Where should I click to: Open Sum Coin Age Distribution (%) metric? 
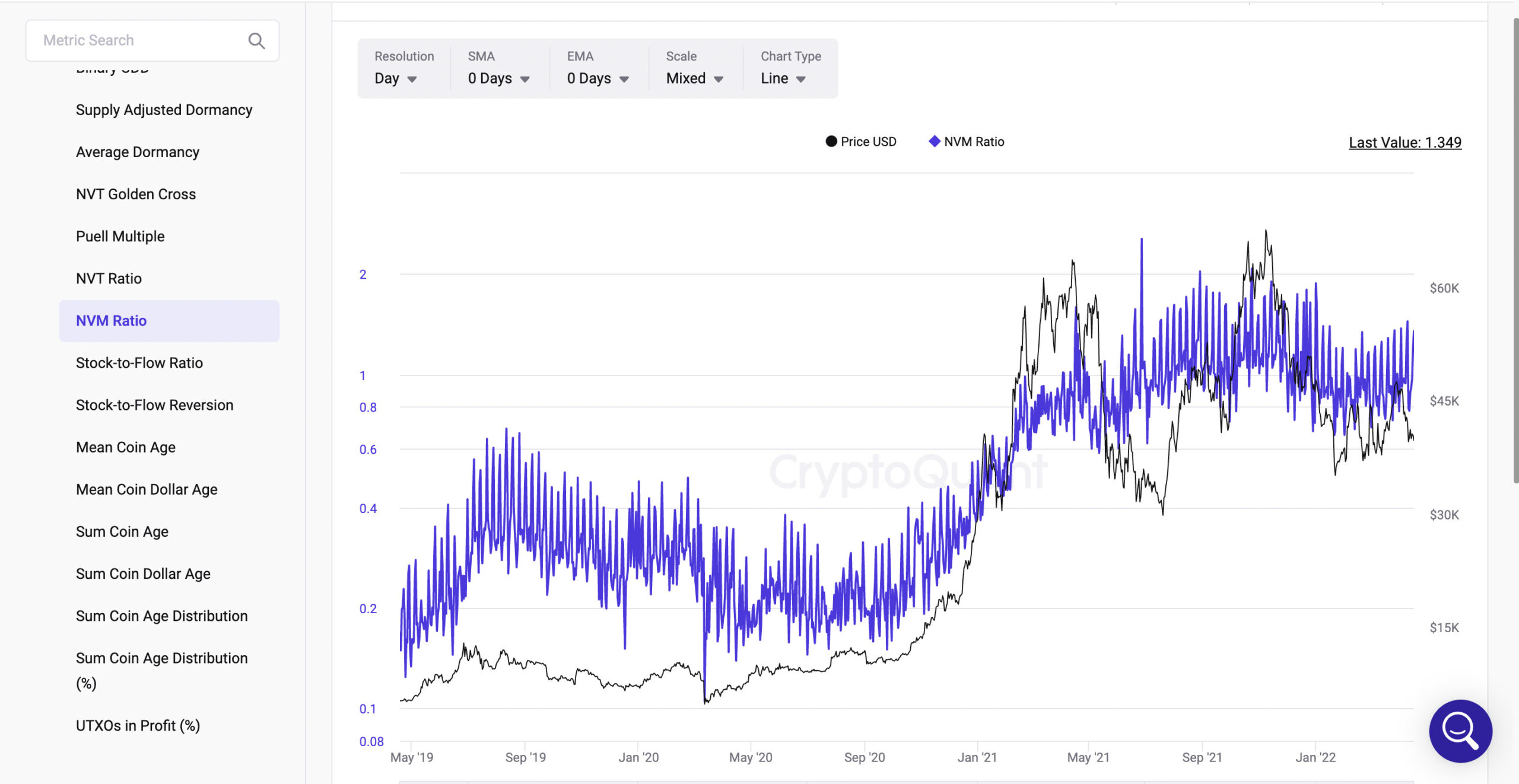point(162,671)
